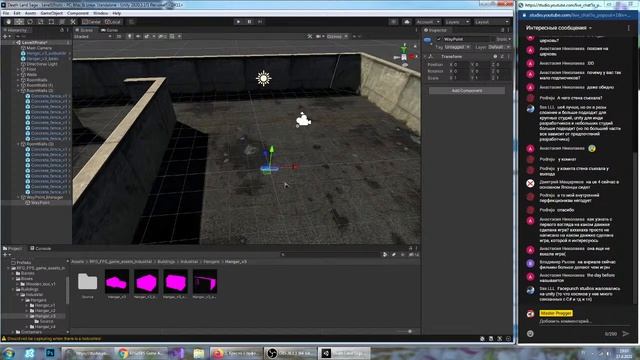
Task: Open Layers dropdown in toolbar
Action: point(457,22)
